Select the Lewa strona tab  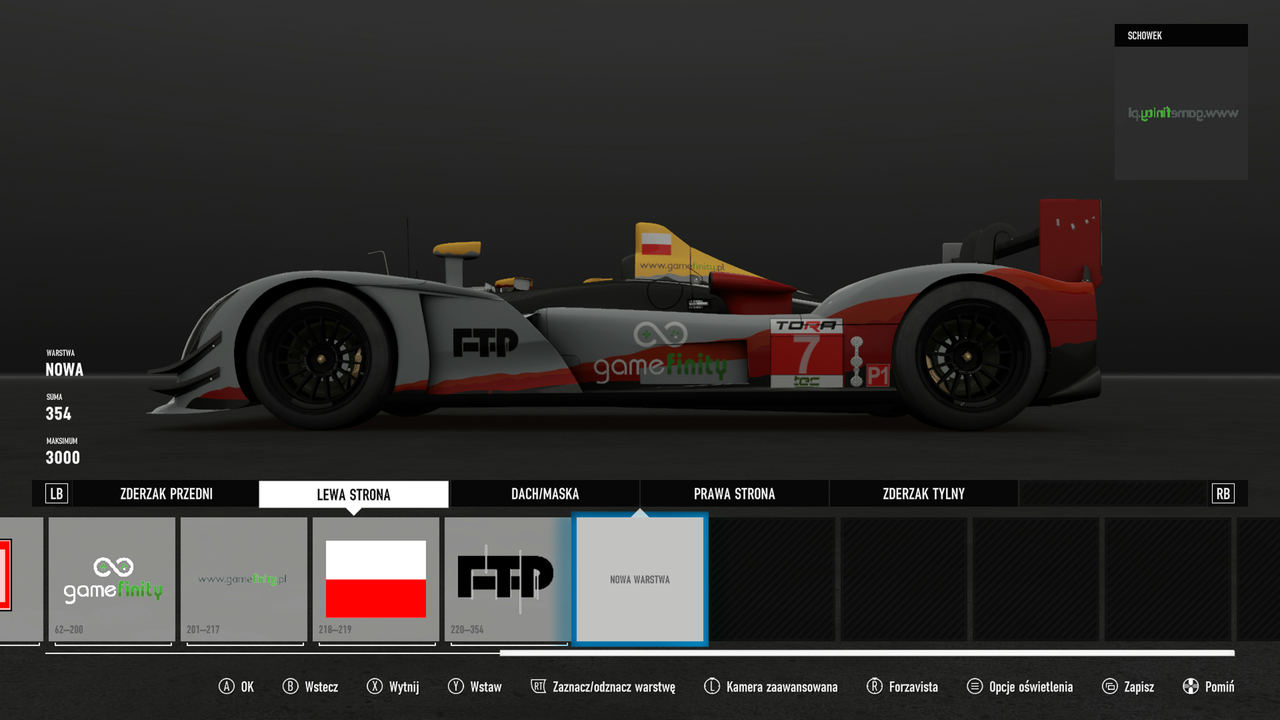point(354,494)
